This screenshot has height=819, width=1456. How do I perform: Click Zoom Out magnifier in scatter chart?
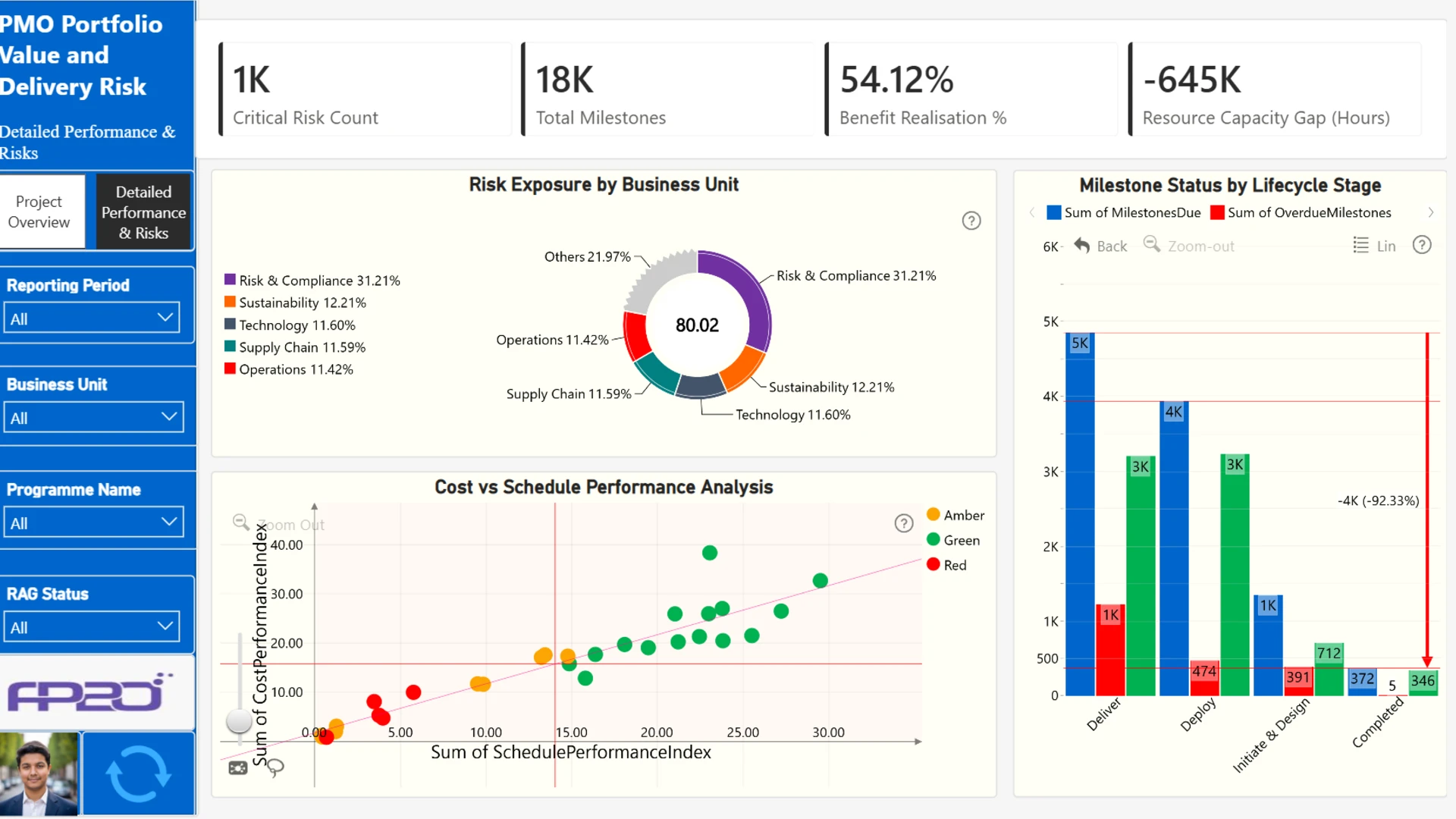pyautogui.click(x=240, y=522)
